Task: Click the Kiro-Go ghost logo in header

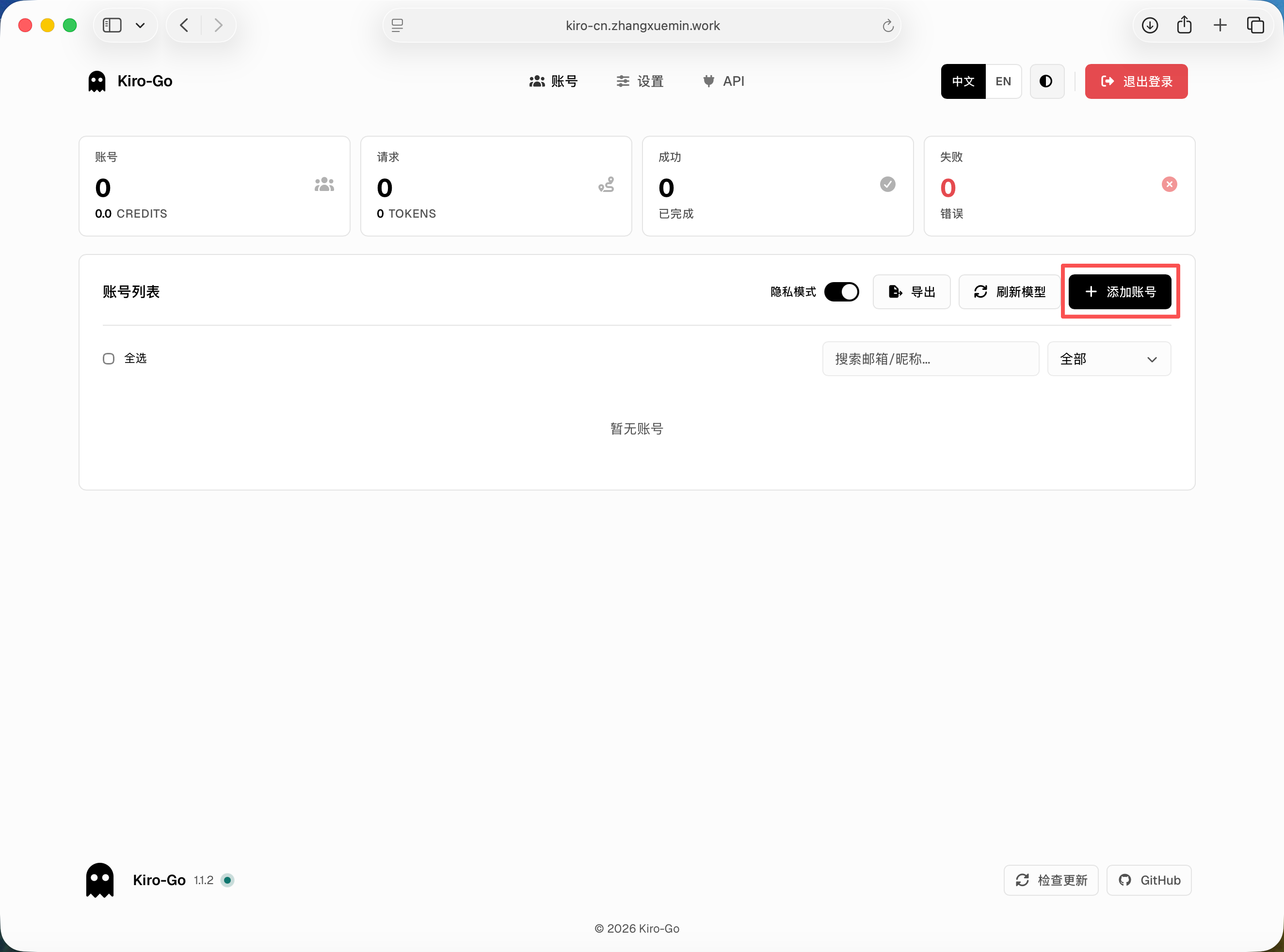Action: (97, 81)
